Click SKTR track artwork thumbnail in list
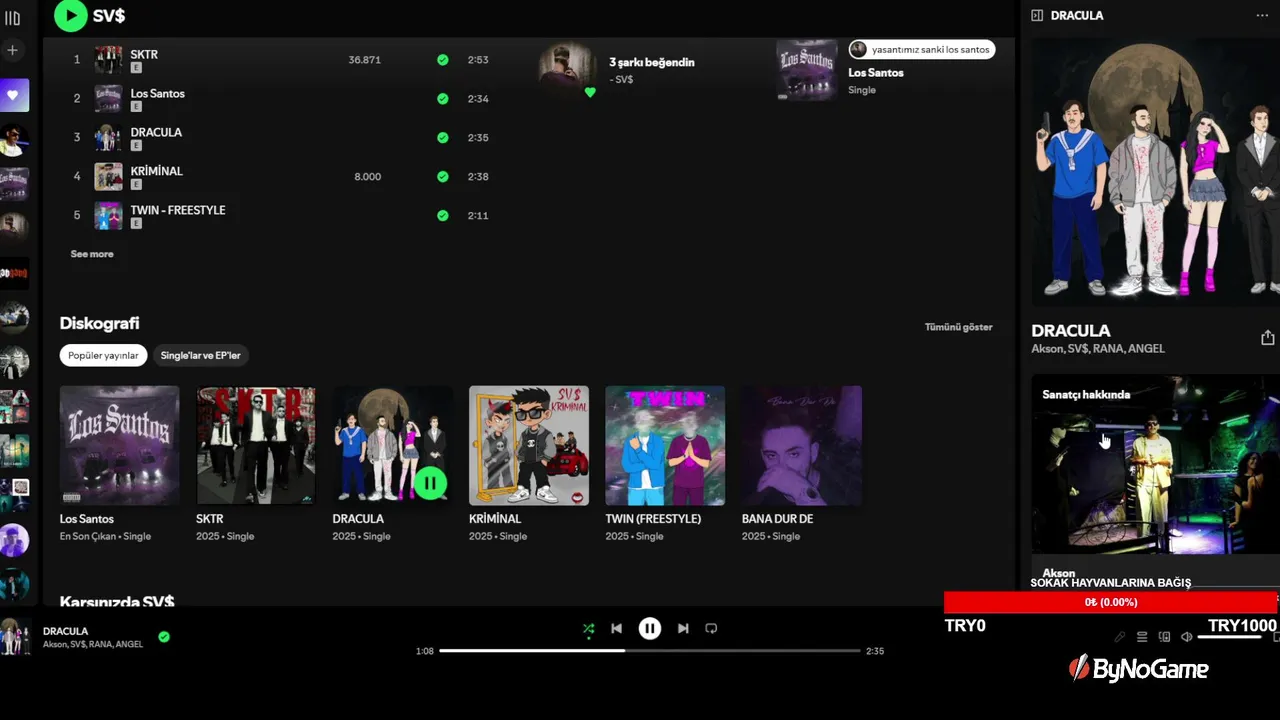 pyautogui.click(x=108, y=60)
